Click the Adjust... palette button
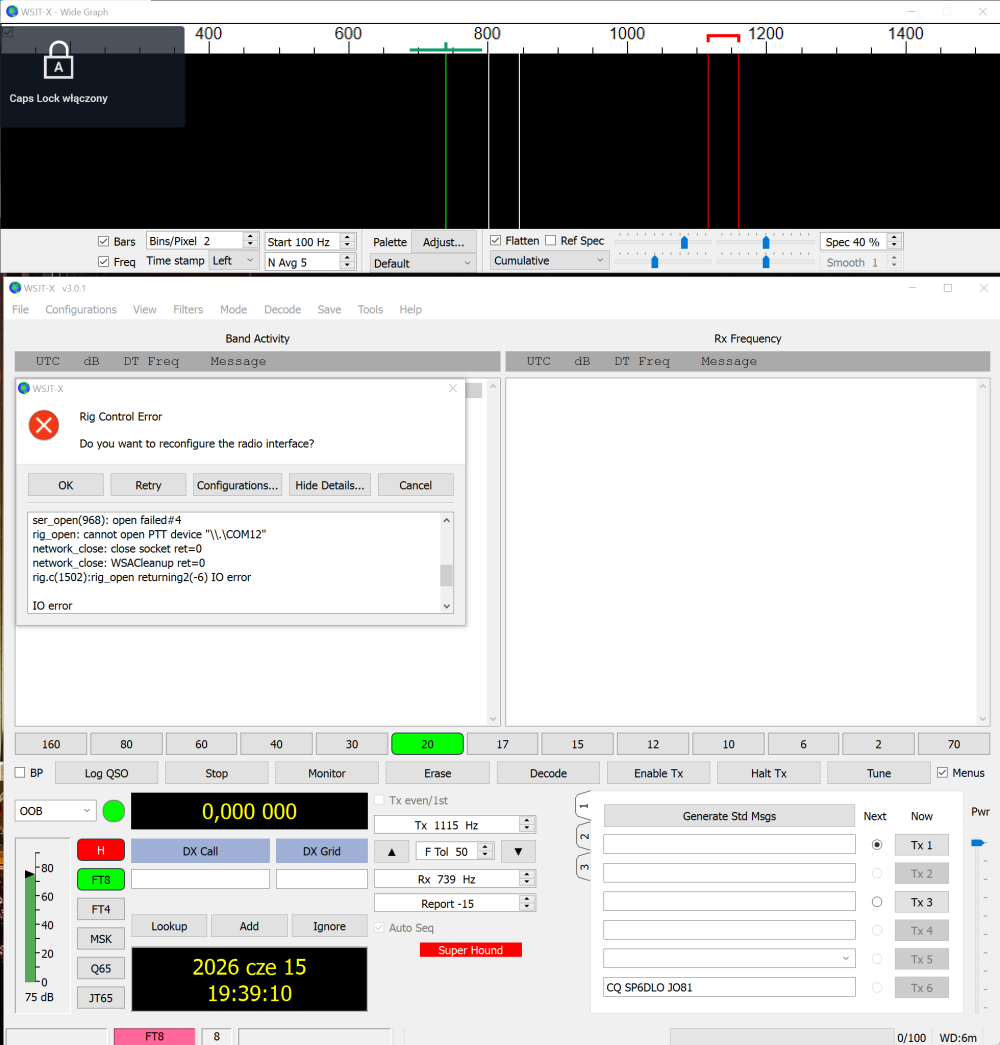Viewport: 1000px width, 1045px height. coord(443,242)
